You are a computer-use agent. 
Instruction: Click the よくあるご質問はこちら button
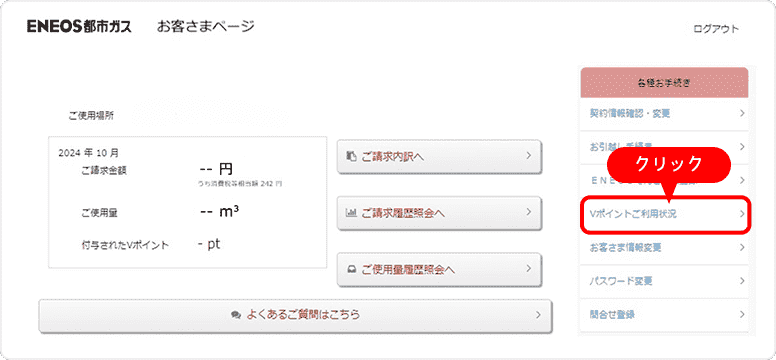[295, 315]
